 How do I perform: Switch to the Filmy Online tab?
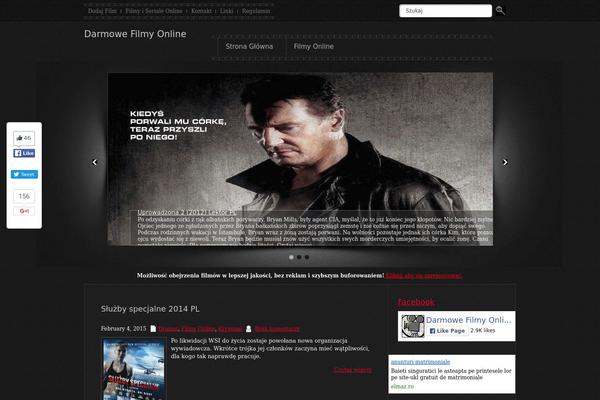[x=313, y=46]
